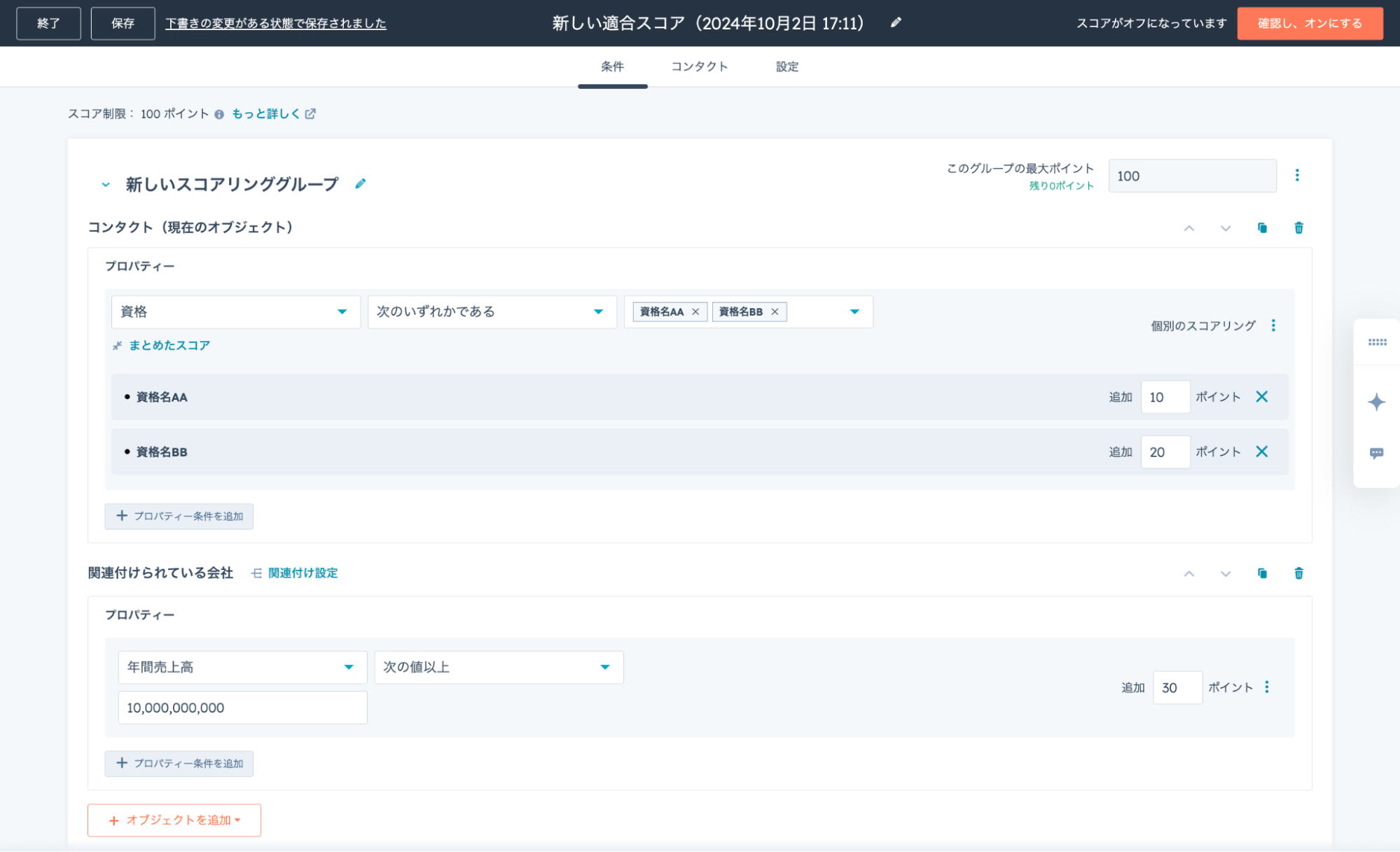Move コンタクト object section up
This screenshot has width=1400, height=852.
1189,228
